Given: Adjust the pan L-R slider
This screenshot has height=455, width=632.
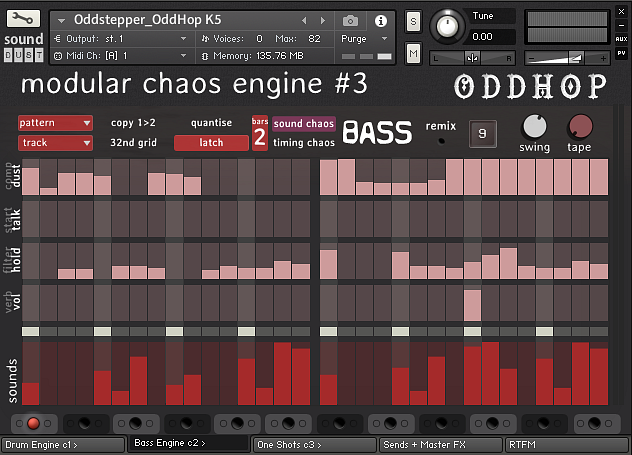Looking at the screenshot, I should (472, 58).
